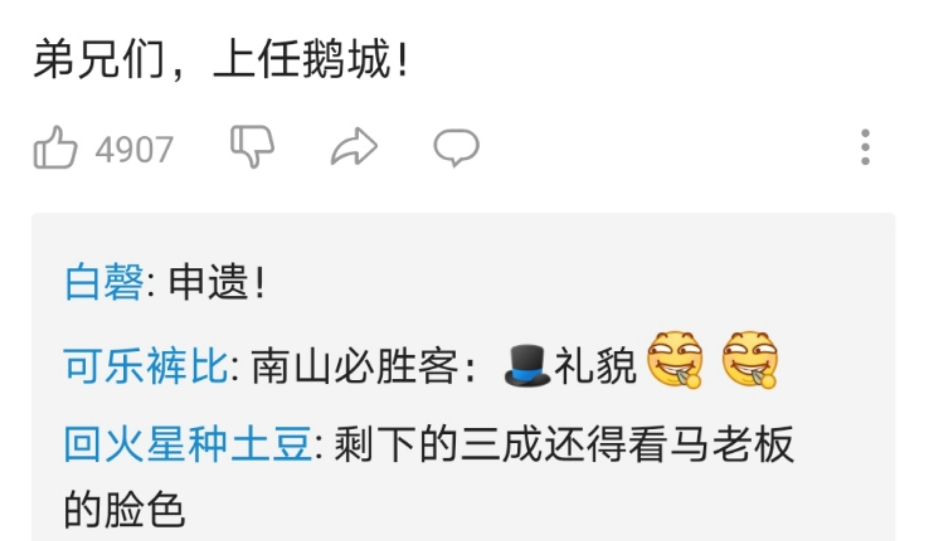
Task: Tap the top hat emoji in reply
Action: point(526,365)
